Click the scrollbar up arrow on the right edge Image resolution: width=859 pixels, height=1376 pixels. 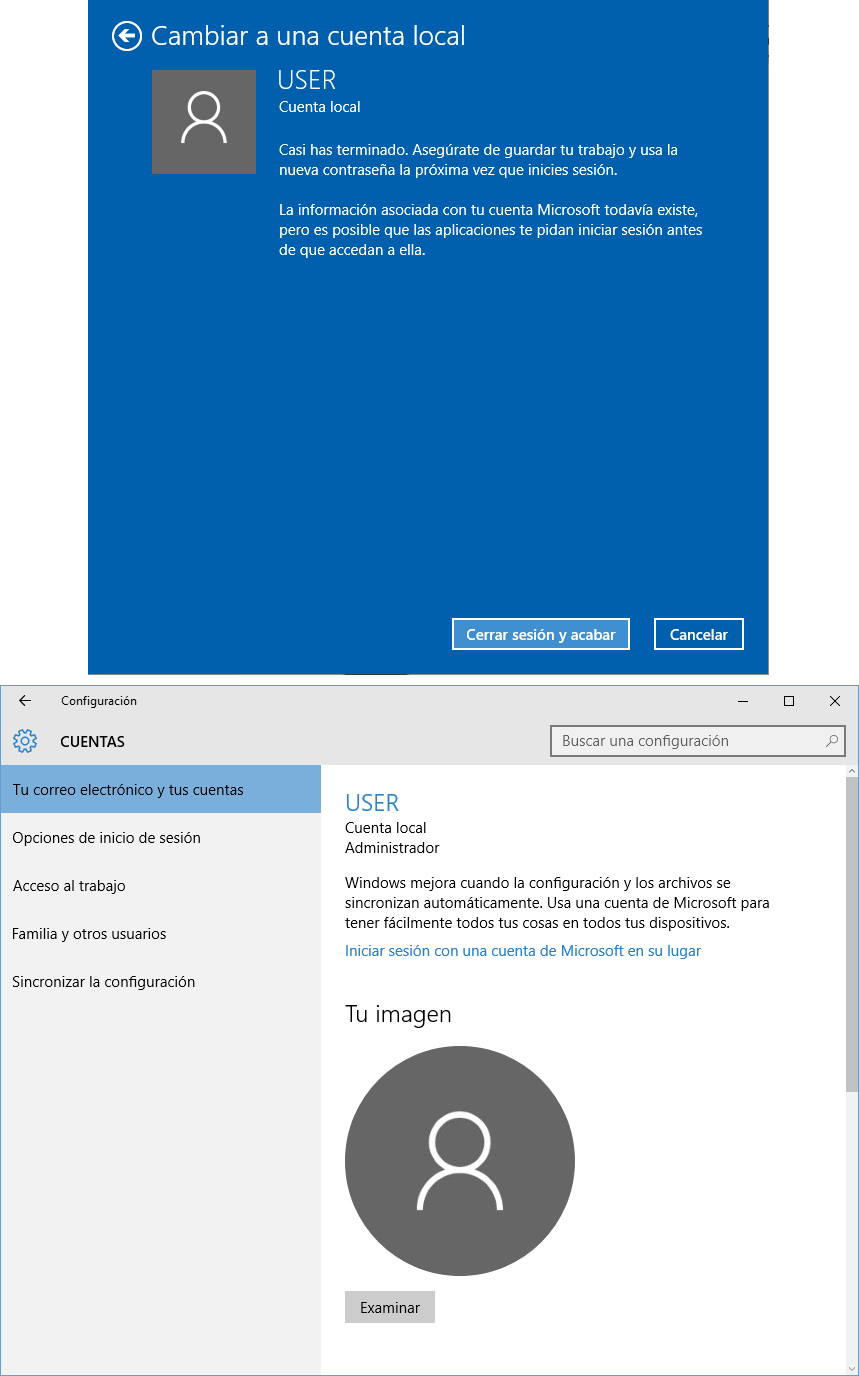pyautogui.click(x=851, y=772)
